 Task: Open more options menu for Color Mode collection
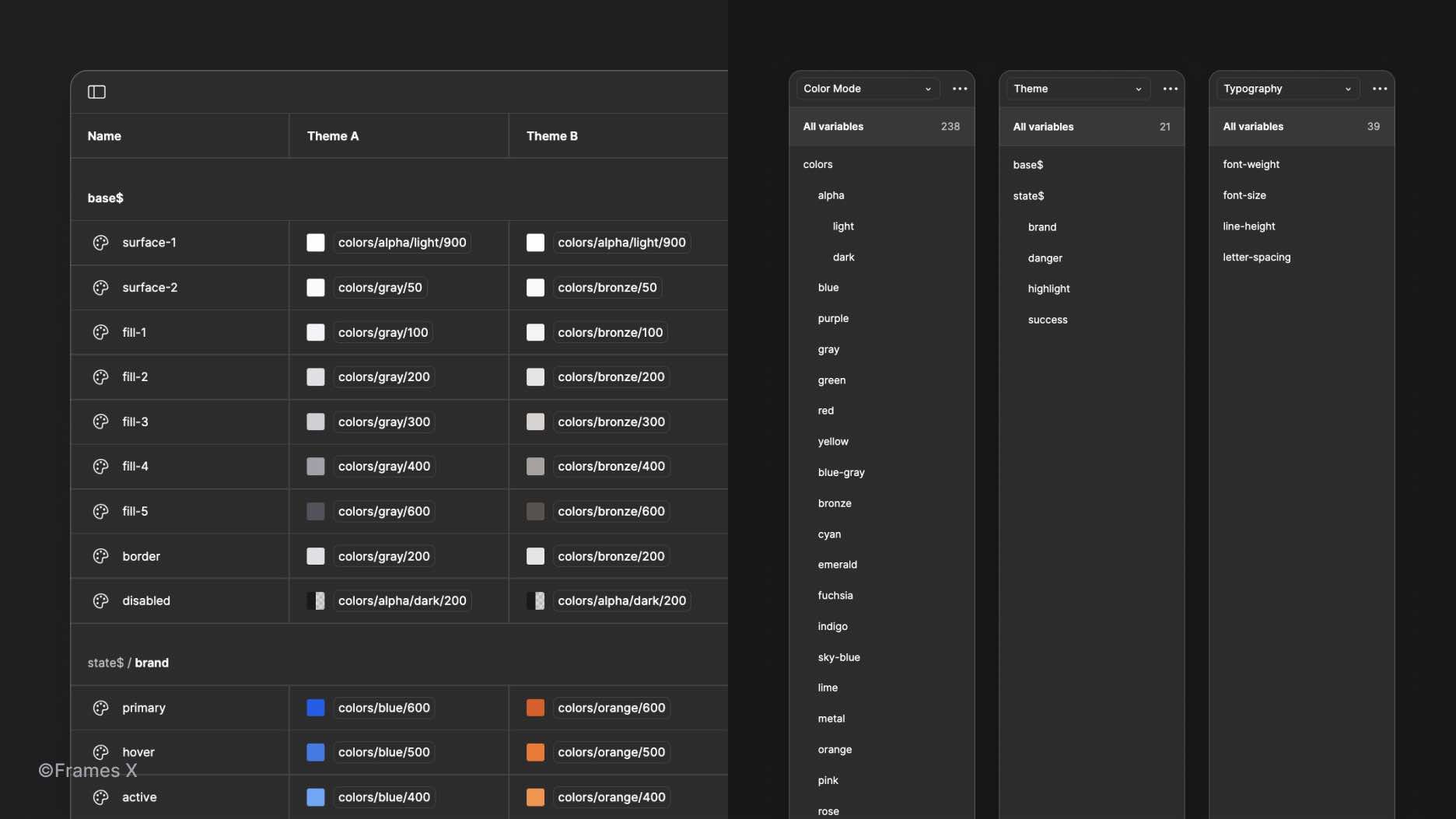[x=959, y=88]
